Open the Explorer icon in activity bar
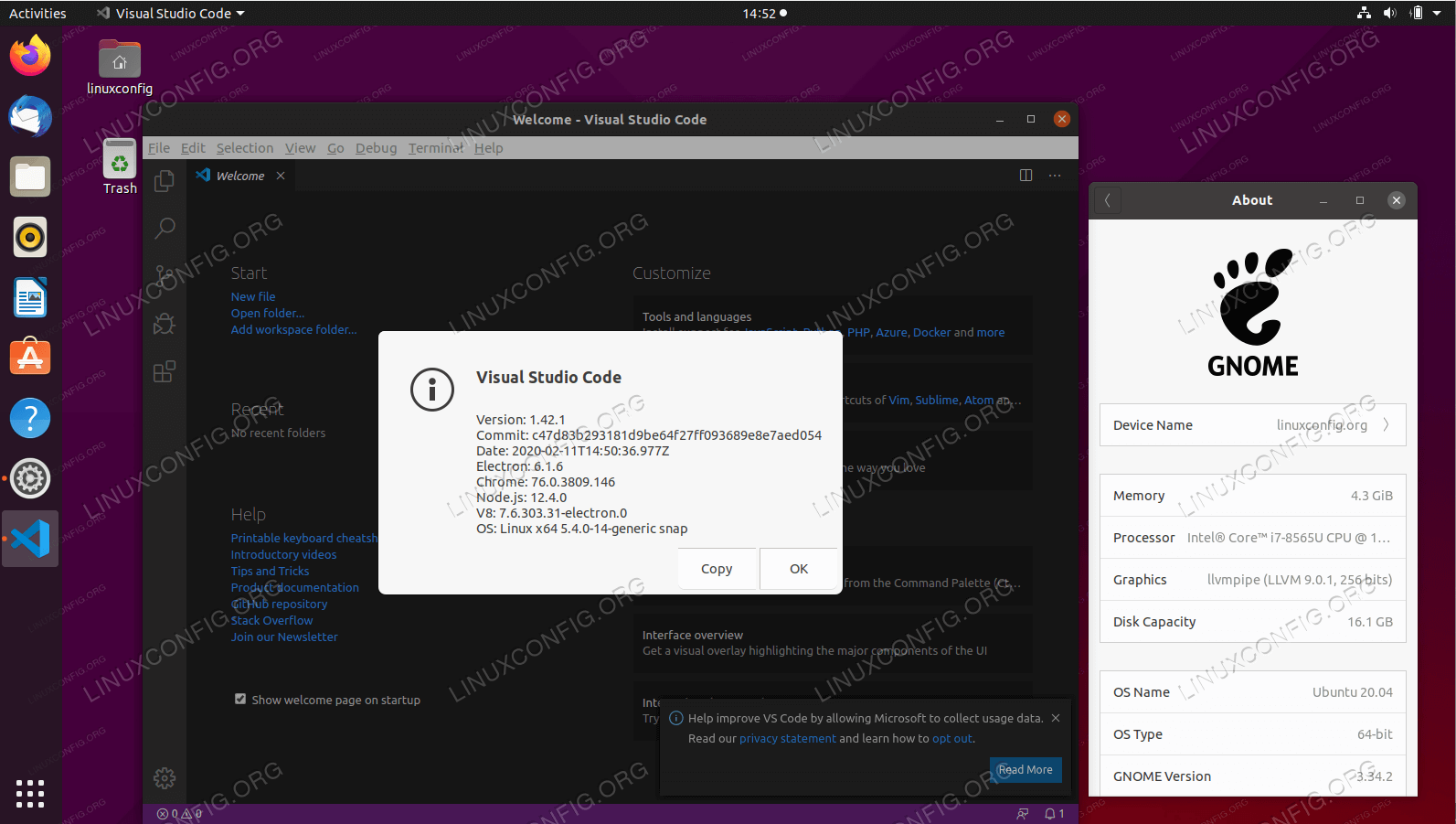This screenshot has width=1456, height=824. point(165,181)
